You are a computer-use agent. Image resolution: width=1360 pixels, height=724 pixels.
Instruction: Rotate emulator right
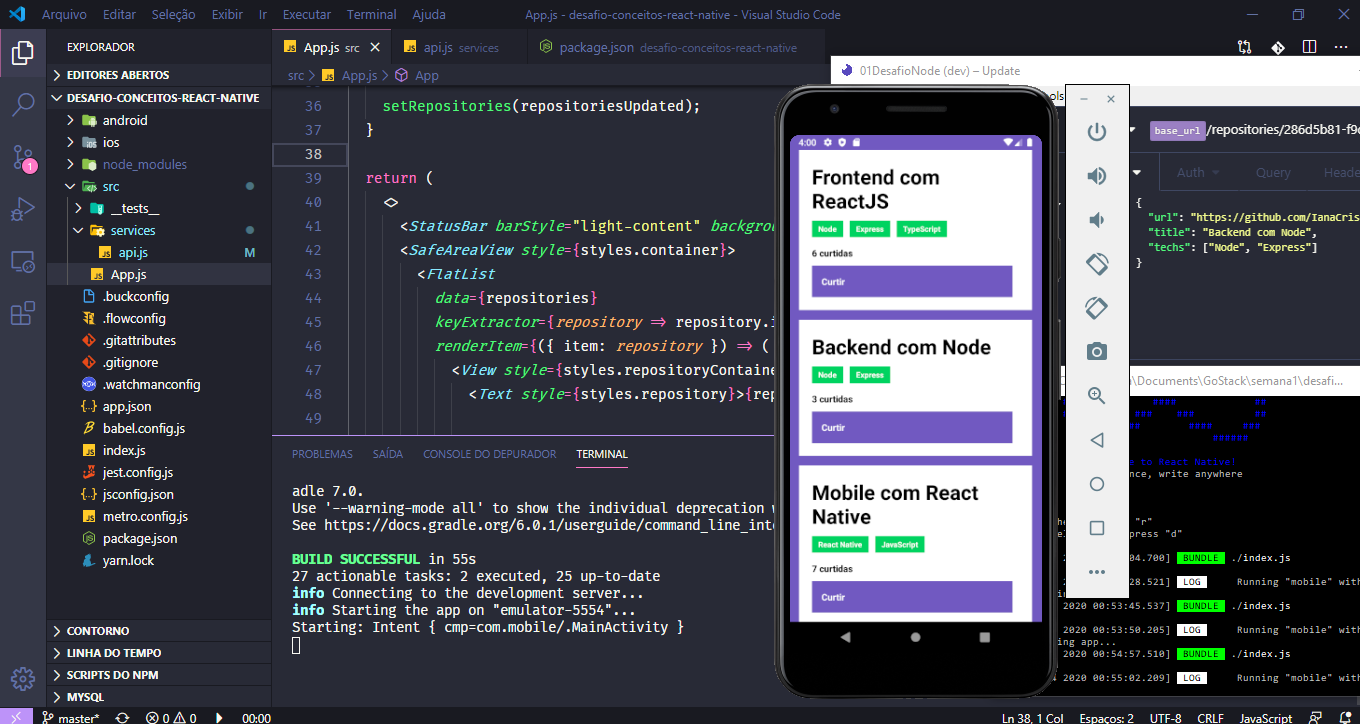[1097, 308]
